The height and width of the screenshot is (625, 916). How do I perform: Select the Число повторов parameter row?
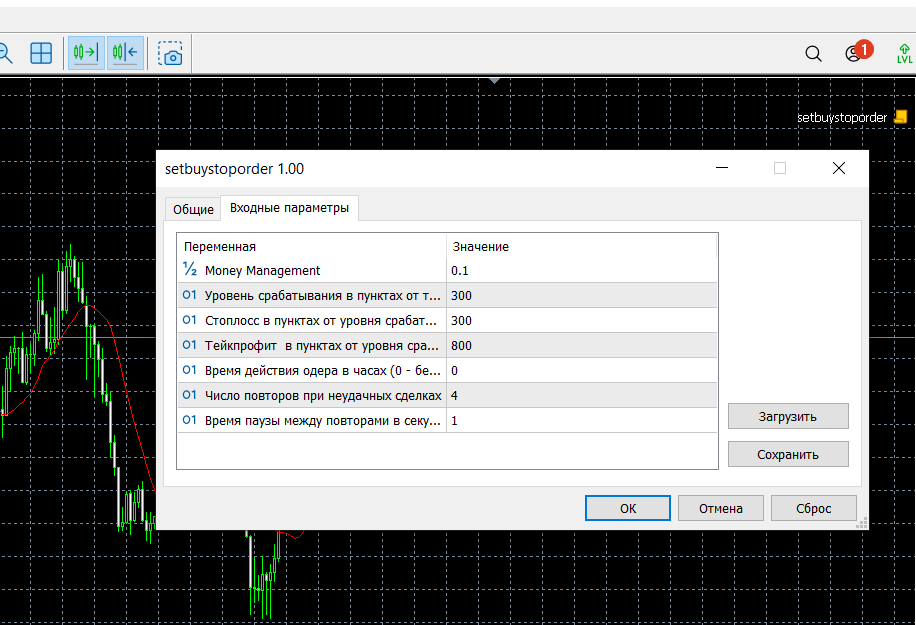click(310, 395)
